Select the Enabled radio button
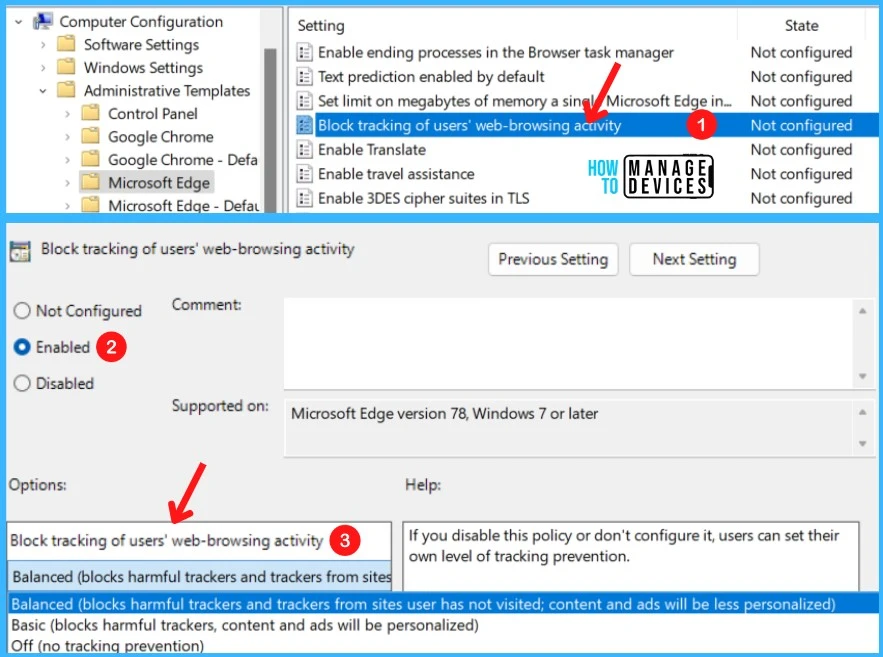This screenshot has height=657, width=883. point(22,347)
